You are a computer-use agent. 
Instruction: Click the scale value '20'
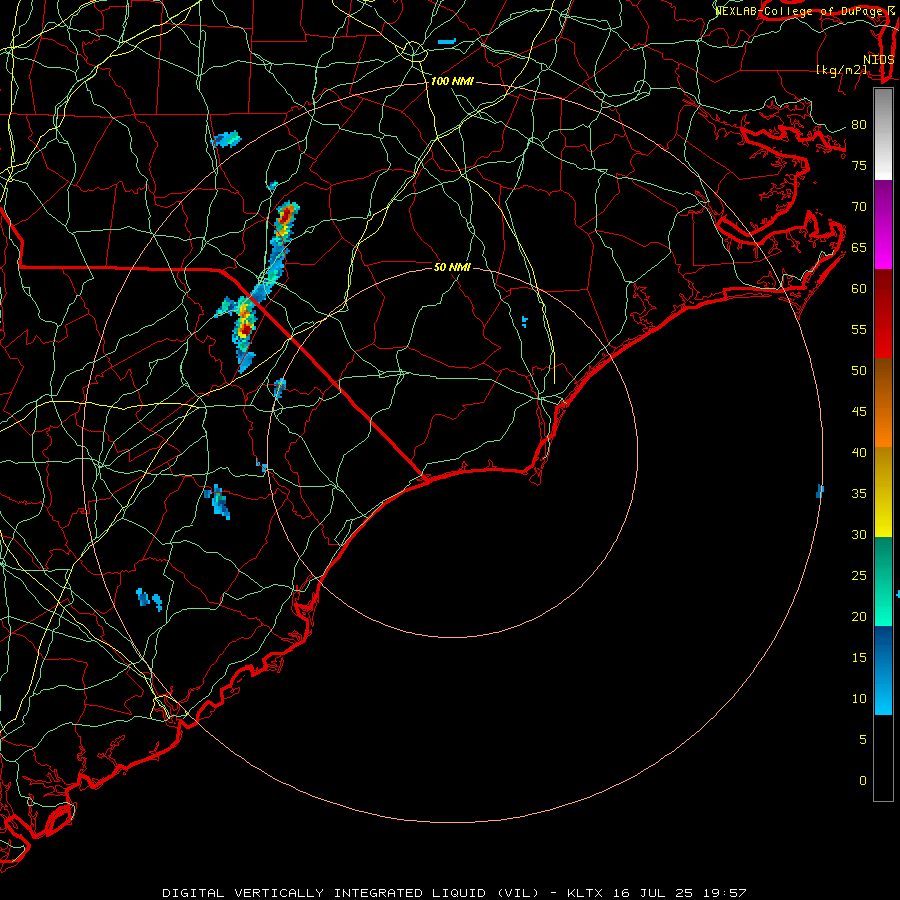click(x=859, y=617)
